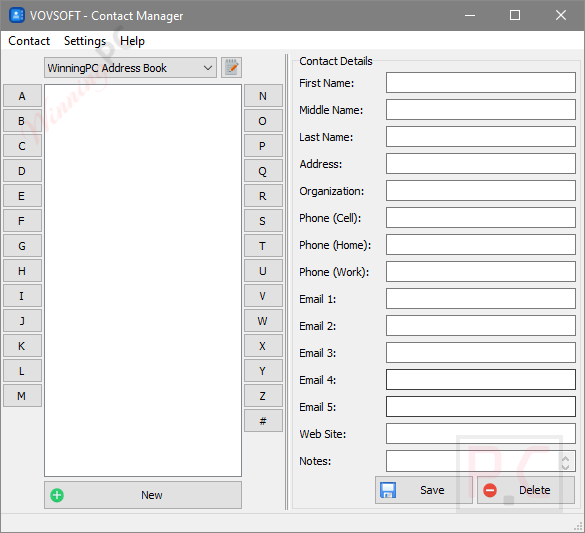Open the Help menu

[132, 41]
